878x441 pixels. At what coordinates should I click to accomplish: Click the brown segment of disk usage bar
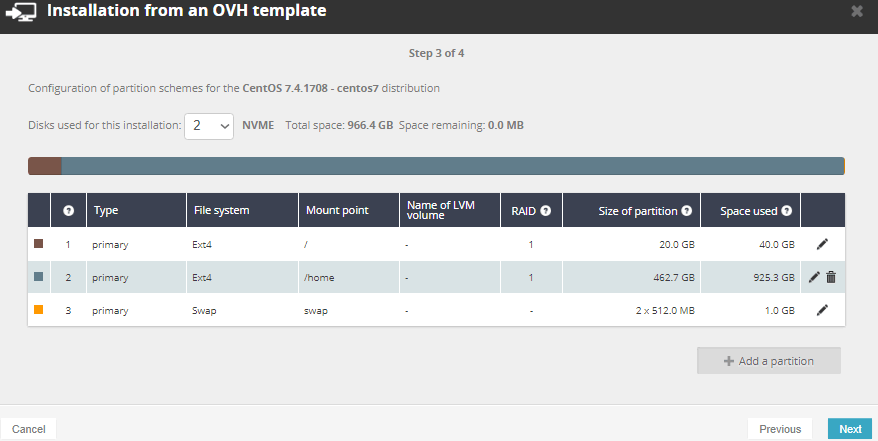(x=45, y=166)
